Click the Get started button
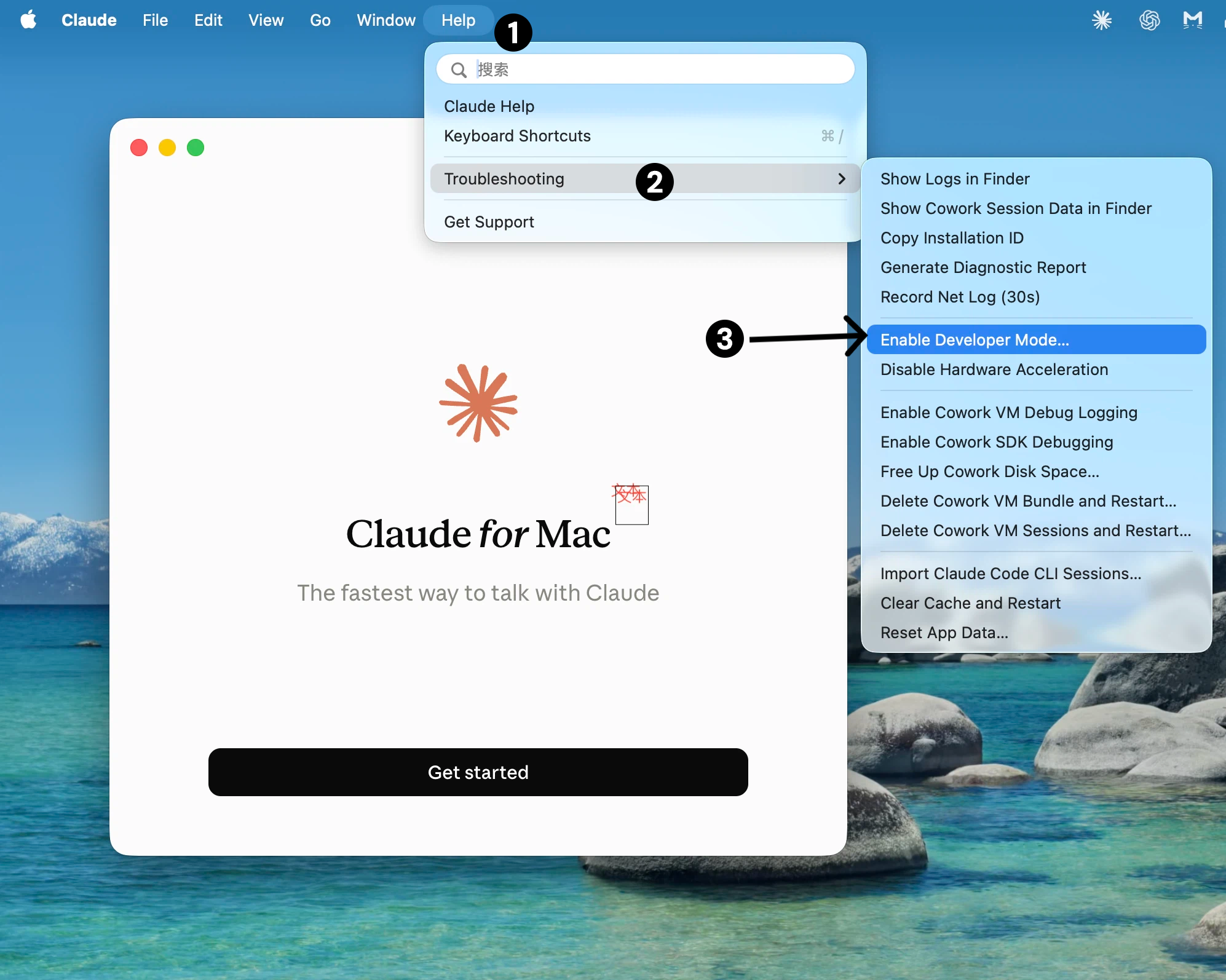Image resolution: width=1226 pixels, height=980 pixels. tap(478, 772)
